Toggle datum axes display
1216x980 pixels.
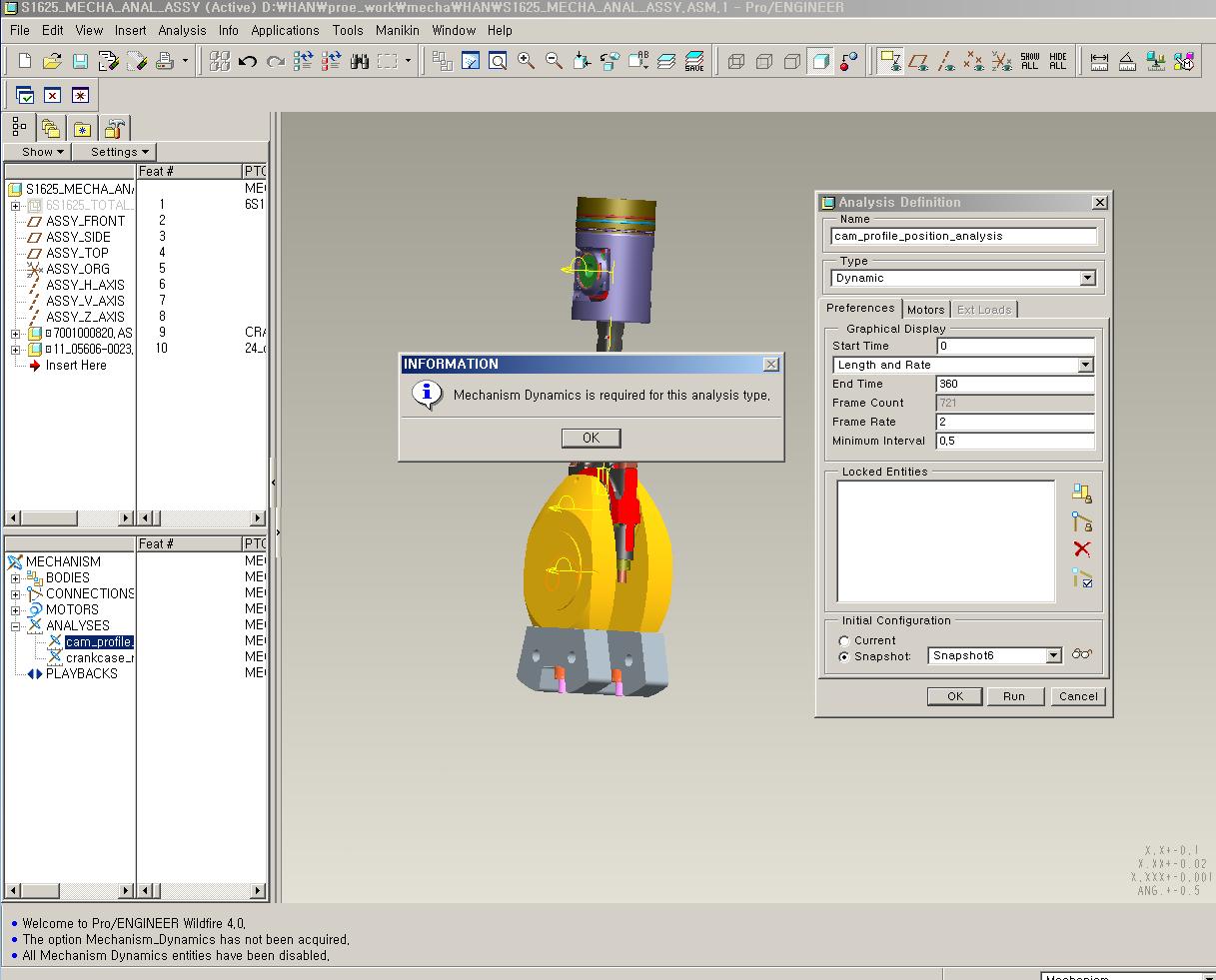(x=946, y=62)
